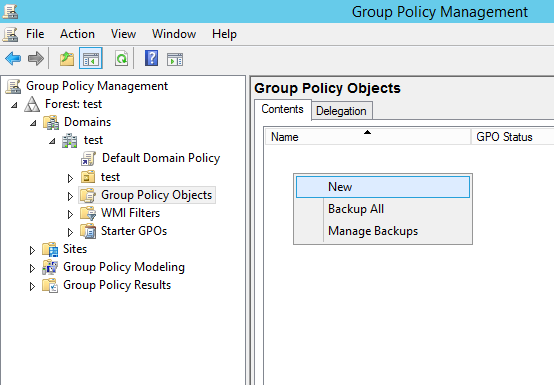Viewport: 554px width, 385px height.
Task: Choose Manage Backups in context menu
Action: [383, 231]
